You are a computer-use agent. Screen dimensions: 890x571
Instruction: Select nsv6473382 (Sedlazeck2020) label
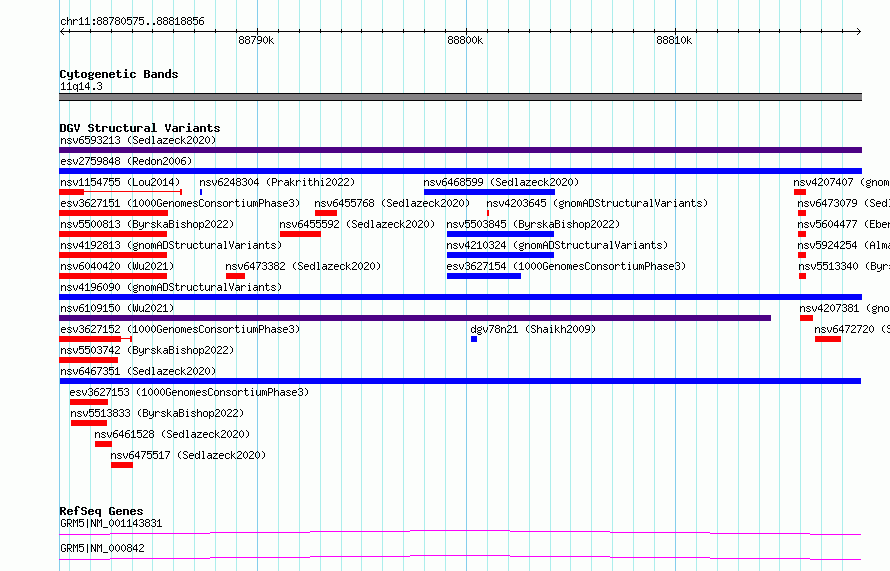point(303,266)
